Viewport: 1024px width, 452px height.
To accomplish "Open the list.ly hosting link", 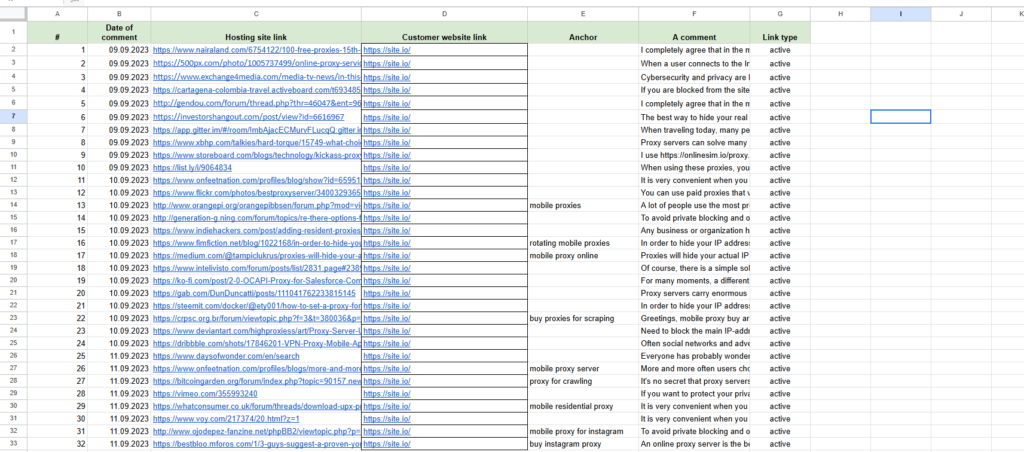I will tap(191, 168).
